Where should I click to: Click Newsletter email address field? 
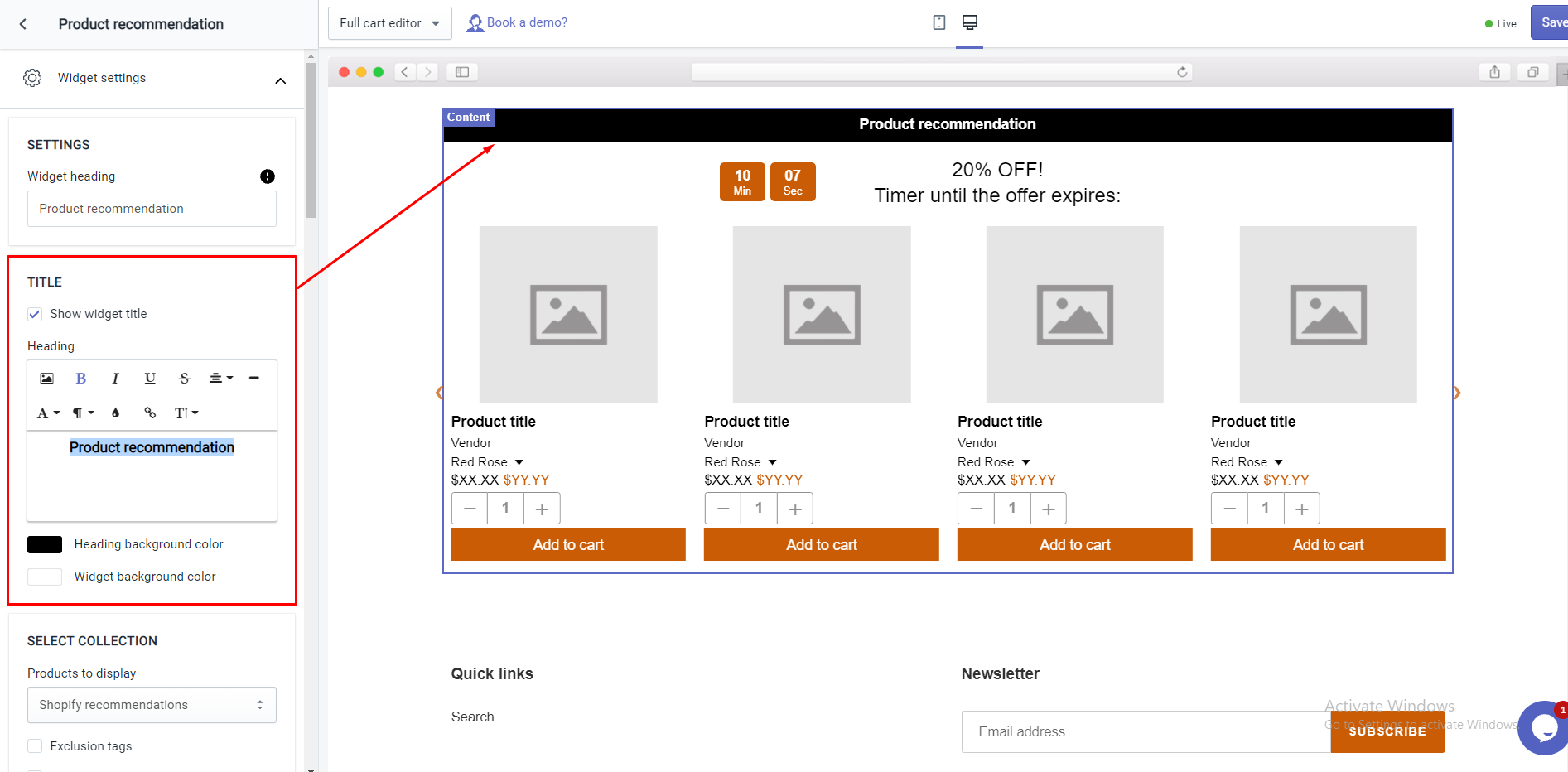pyautogui.click(x=1146, y=732)
